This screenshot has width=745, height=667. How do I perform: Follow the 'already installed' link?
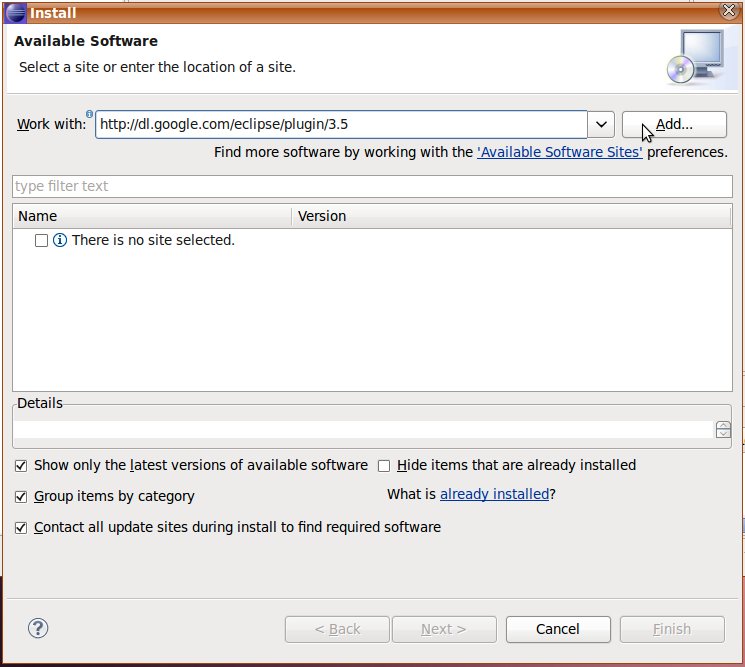(494, 494)
